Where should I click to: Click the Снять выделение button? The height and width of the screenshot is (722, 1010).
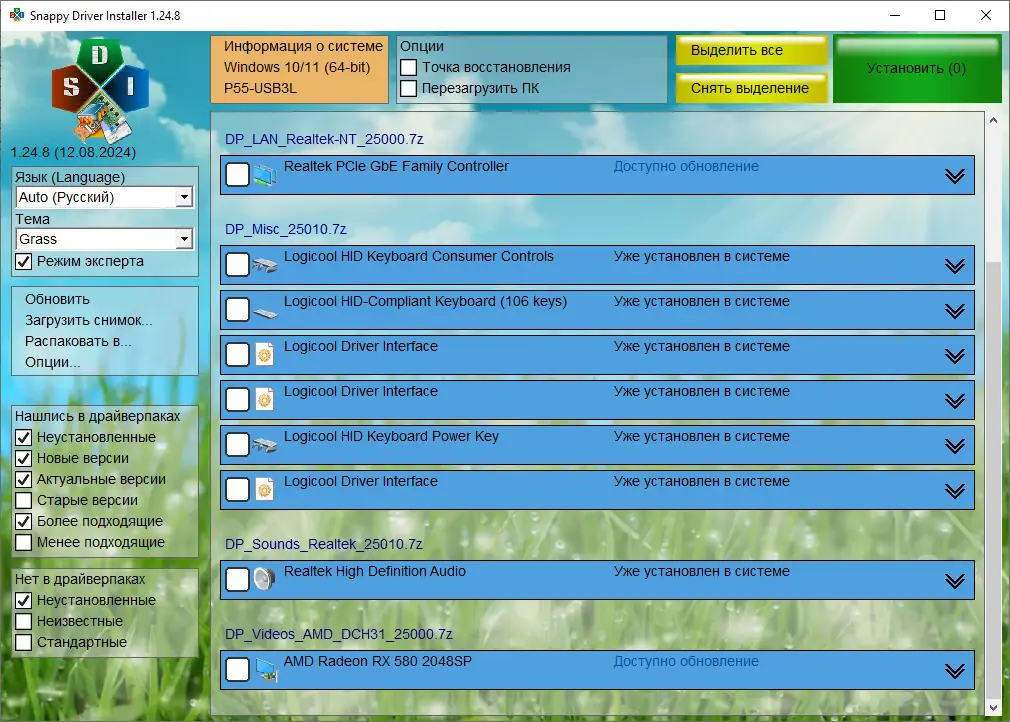click(751, 88)
